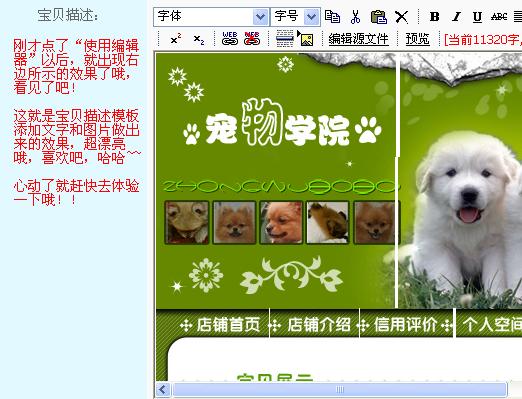Click the horizontal scrollbar left arrow

coord(163,389)
